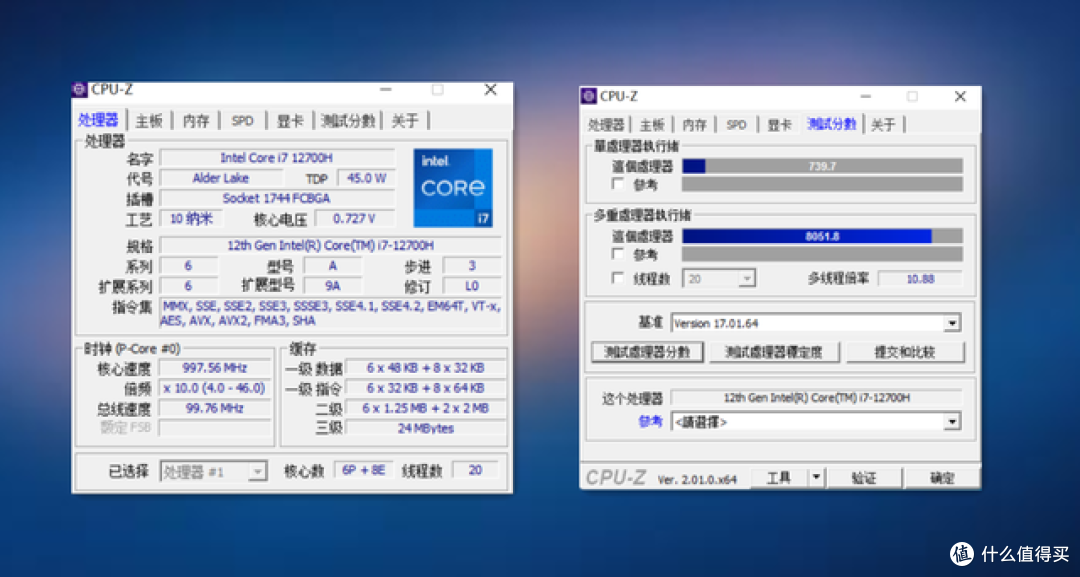Click the CPU-Z icon in the left window's title bar
Screen dimensions: 1080x577
tap(80, 90)
